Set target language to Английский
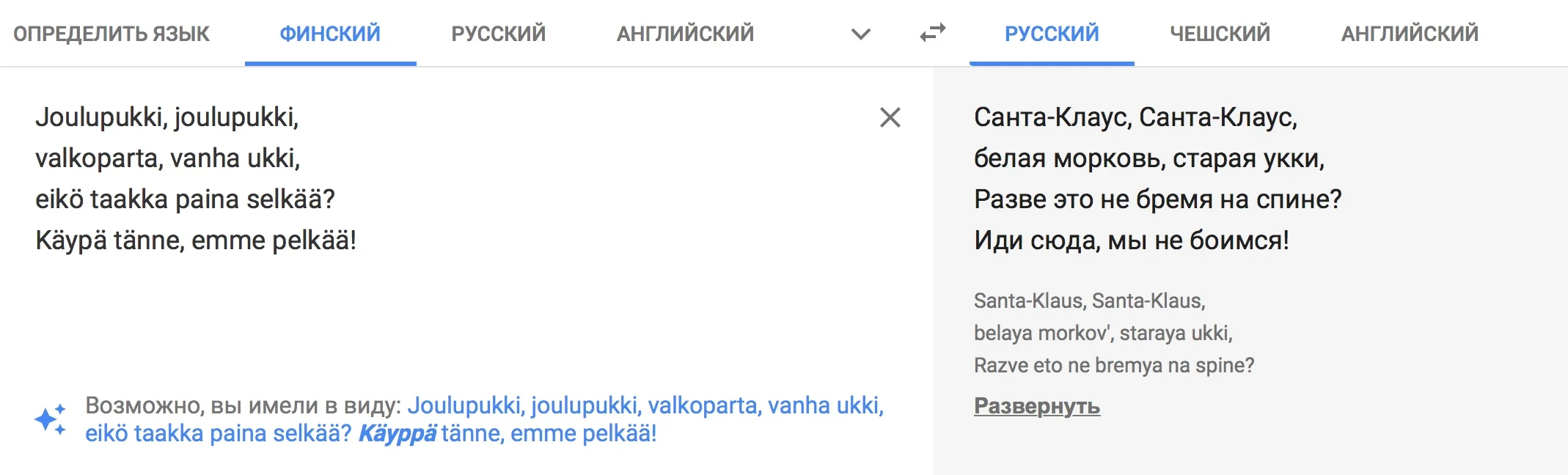Image resolution: width=1568 pixels, height=475 pixels. tap(1410, 34)
